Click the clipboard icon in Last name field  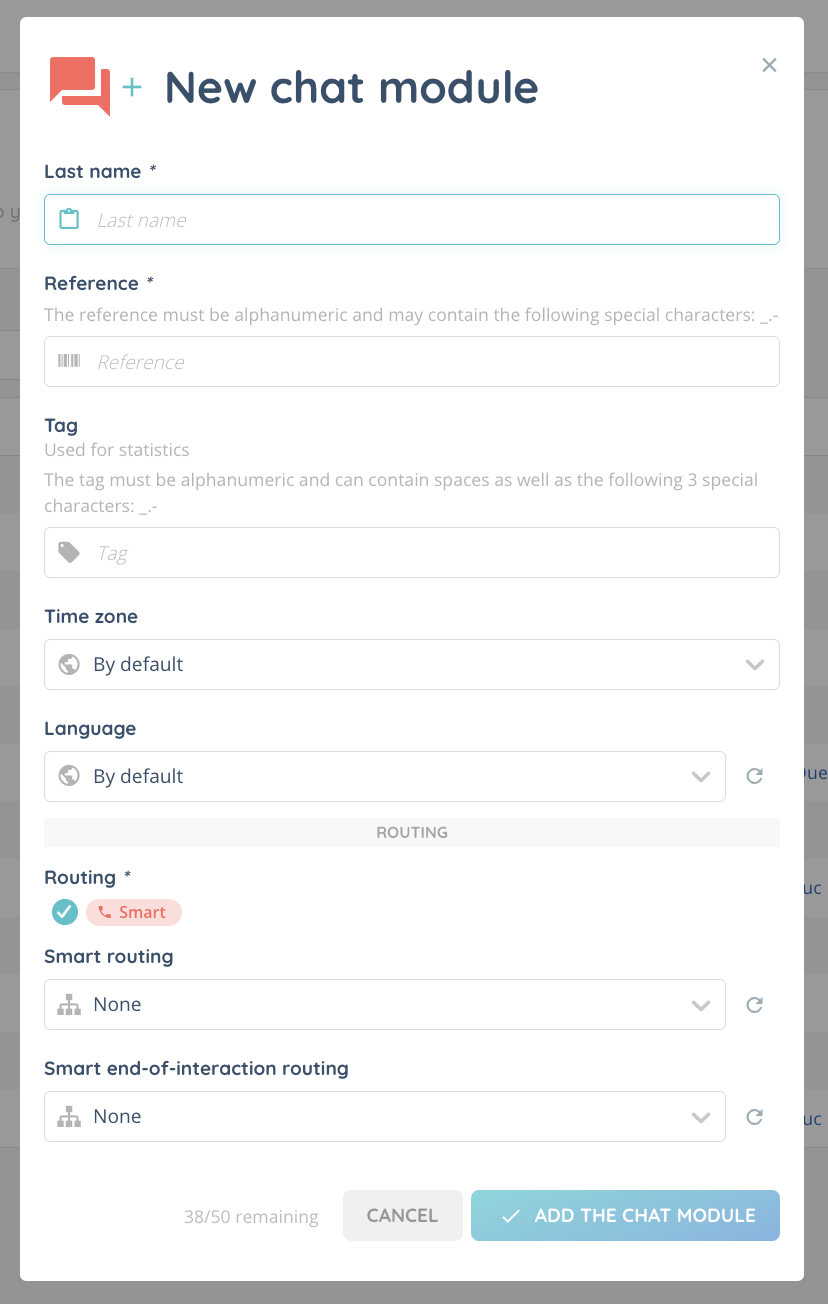coord(69,220)
